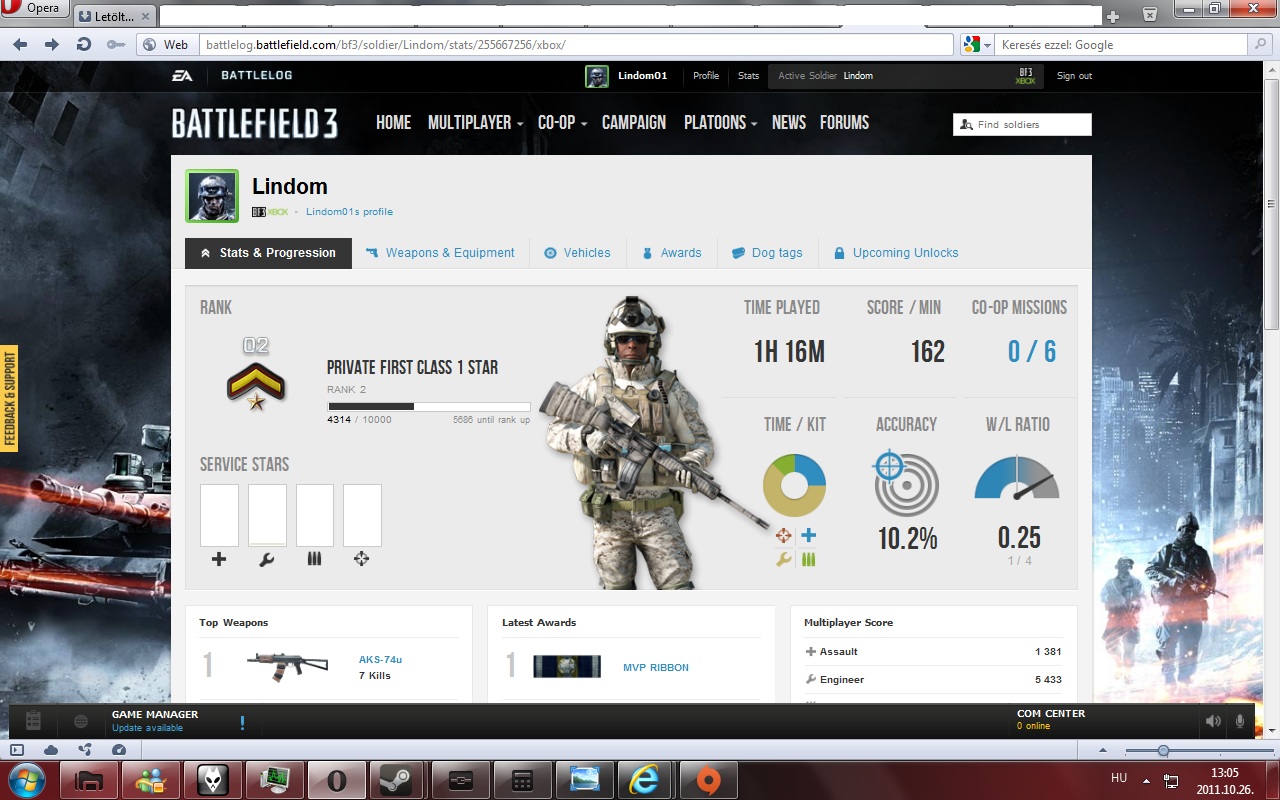This screenshot has width=1280, height=800.
Task: Click the Game Manager update exclamation icon
Action: (x=242, y=722)
